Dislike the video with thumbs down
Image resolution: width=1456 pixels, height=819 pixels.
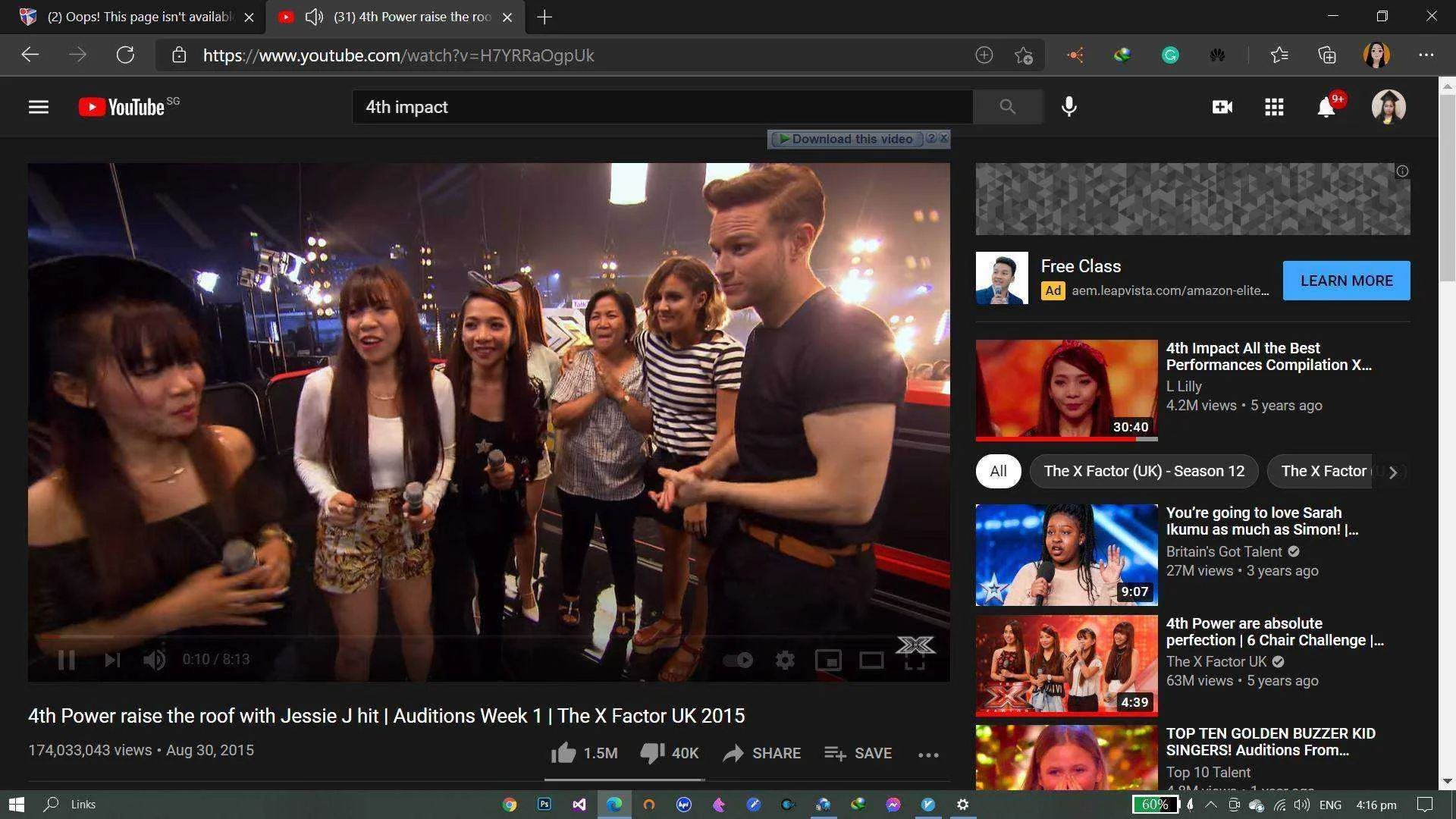pyautogui.click(x=669, y=753)
